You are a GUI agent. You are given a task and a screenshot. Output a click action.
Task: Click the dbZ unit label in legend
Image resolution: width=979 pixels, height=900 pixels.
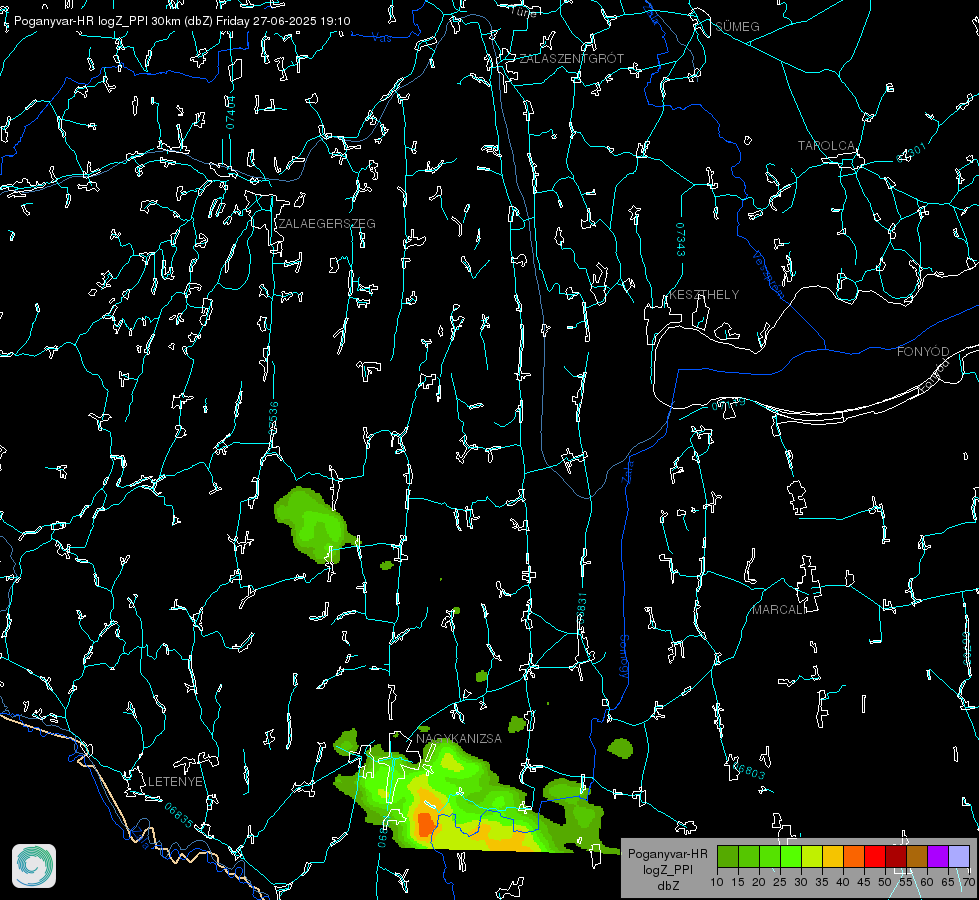tap(668, 886)
